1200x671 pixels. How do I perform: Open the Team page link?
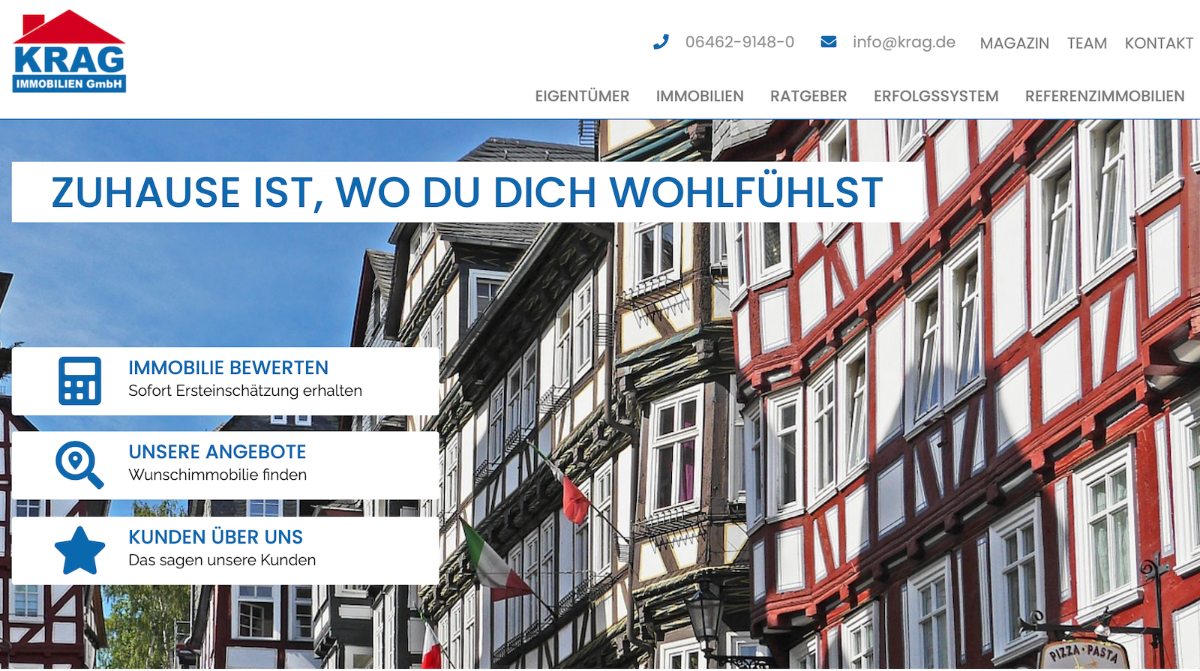pyautogui.click(x=1086, y=43)
